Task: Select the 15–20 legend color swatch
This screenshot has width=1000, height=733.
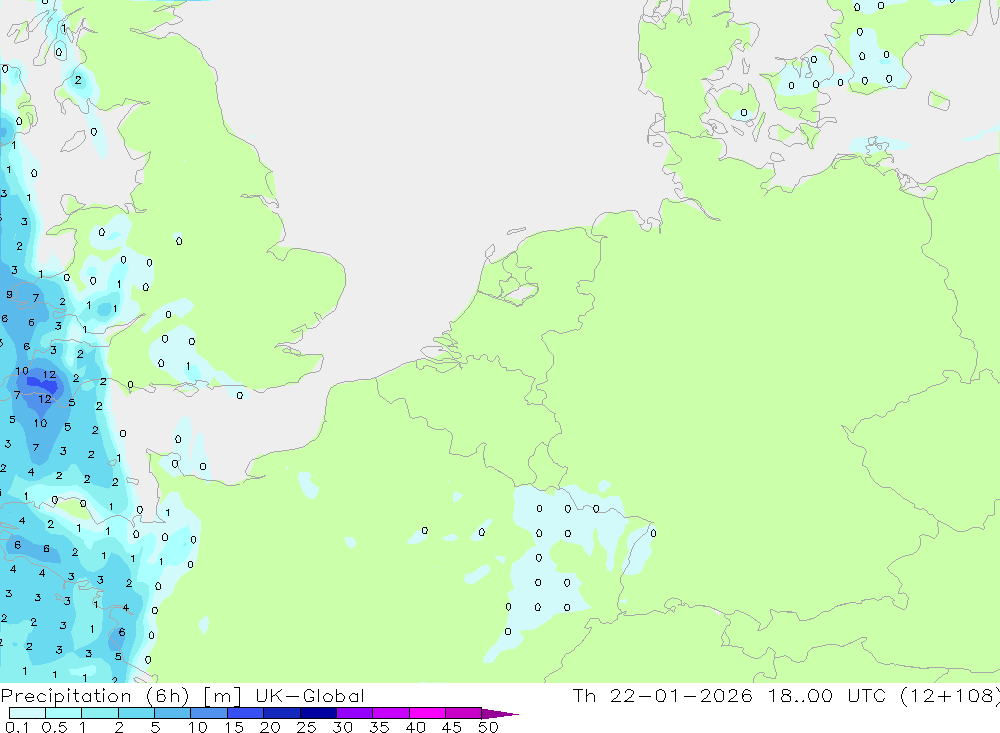Action: click(x=246, y=713)
